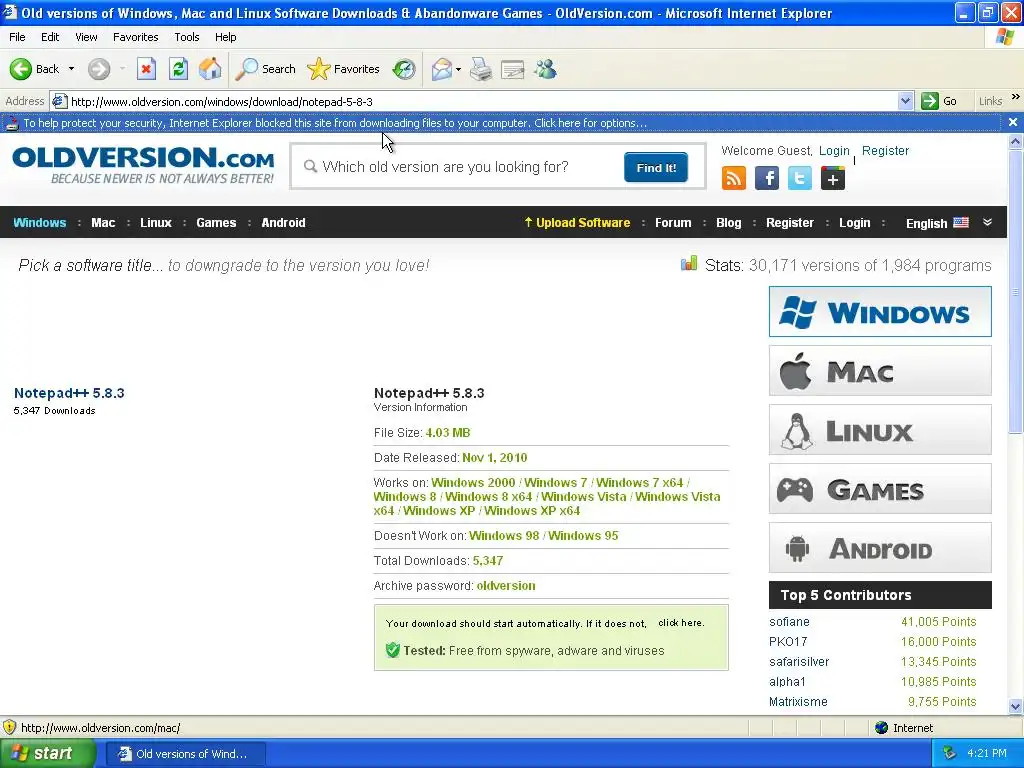Click the Notepad++ 5.8.3 title link
Image resolution: width=1024 pixels, height=768 pixels.
tap(69, 393)
